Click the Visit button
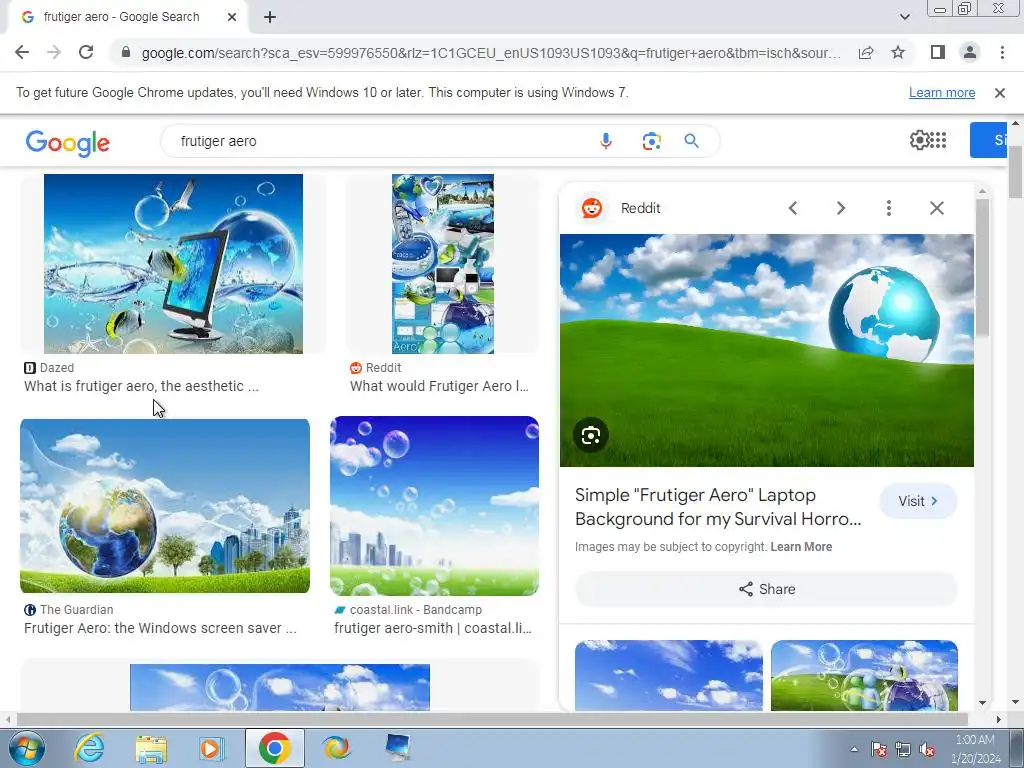1024x768 pixels. pos(918,501)
